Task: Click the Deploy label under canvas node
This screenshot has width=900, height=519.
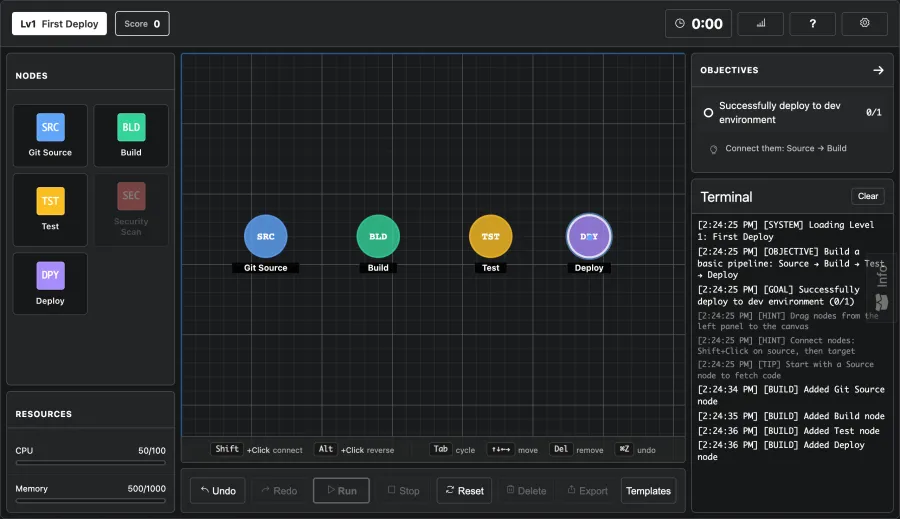Action: pyautogui.click(x=589, y=268)
